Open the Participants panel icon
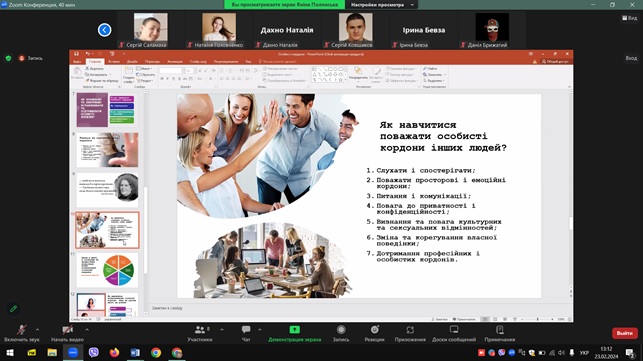643x361 pixels. pyautogui.click(x=200, y=329)
